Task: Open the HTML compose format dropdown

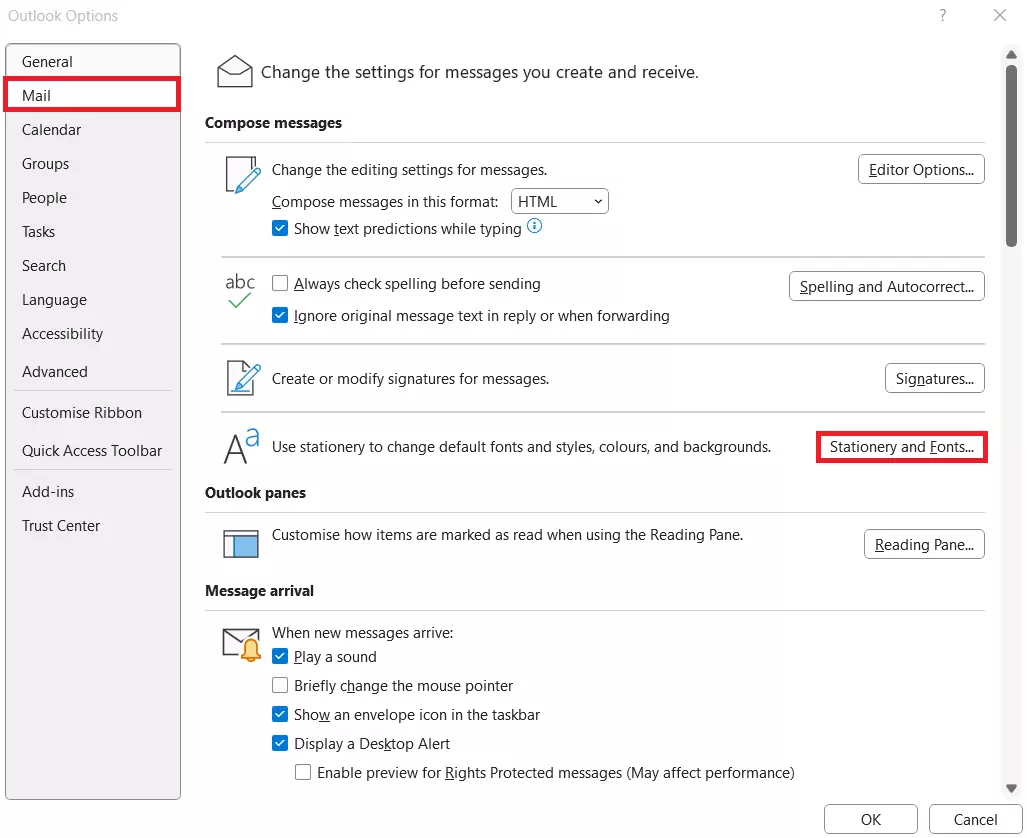Action: [x=559, y=201]
